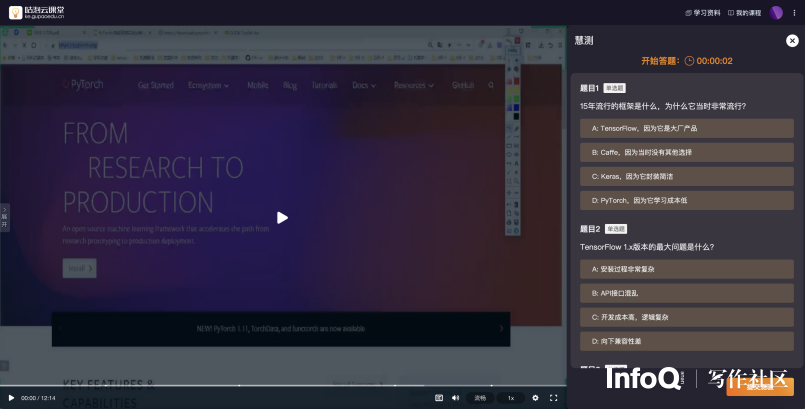Click the orange submit button in the quiz panel
805x409 pixels.
pos(760,387)
